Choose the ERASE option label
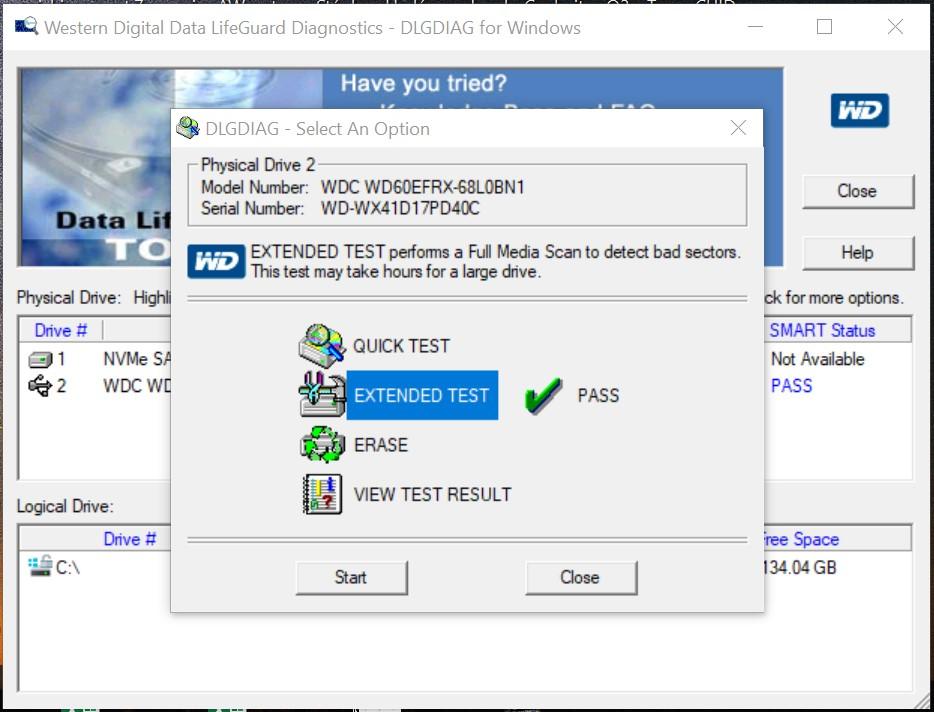 pyautogui.click(x=381, y=445)
